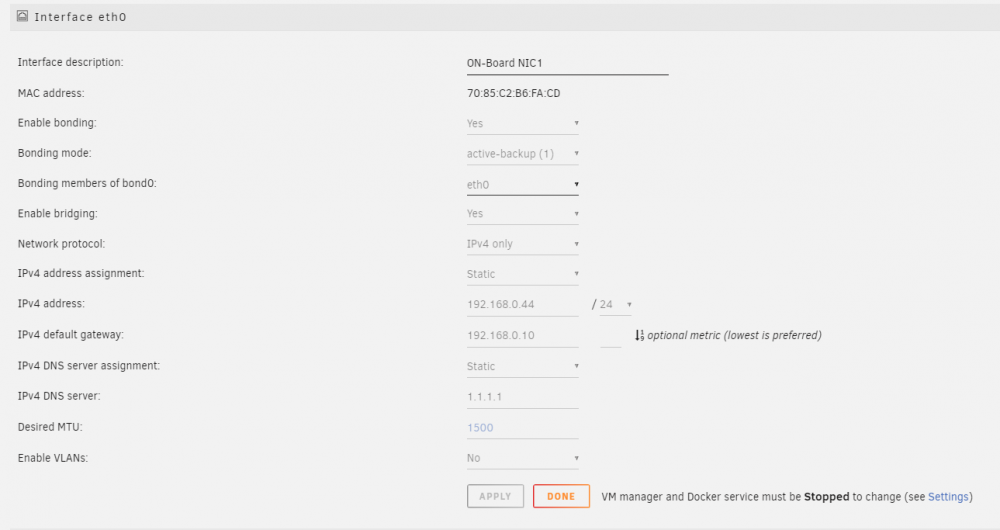Image resolution: width=1000 pixels, height=530 pixels.
Task: Open the Enable VLANs dropdown
Action: (x=522, y=459)
